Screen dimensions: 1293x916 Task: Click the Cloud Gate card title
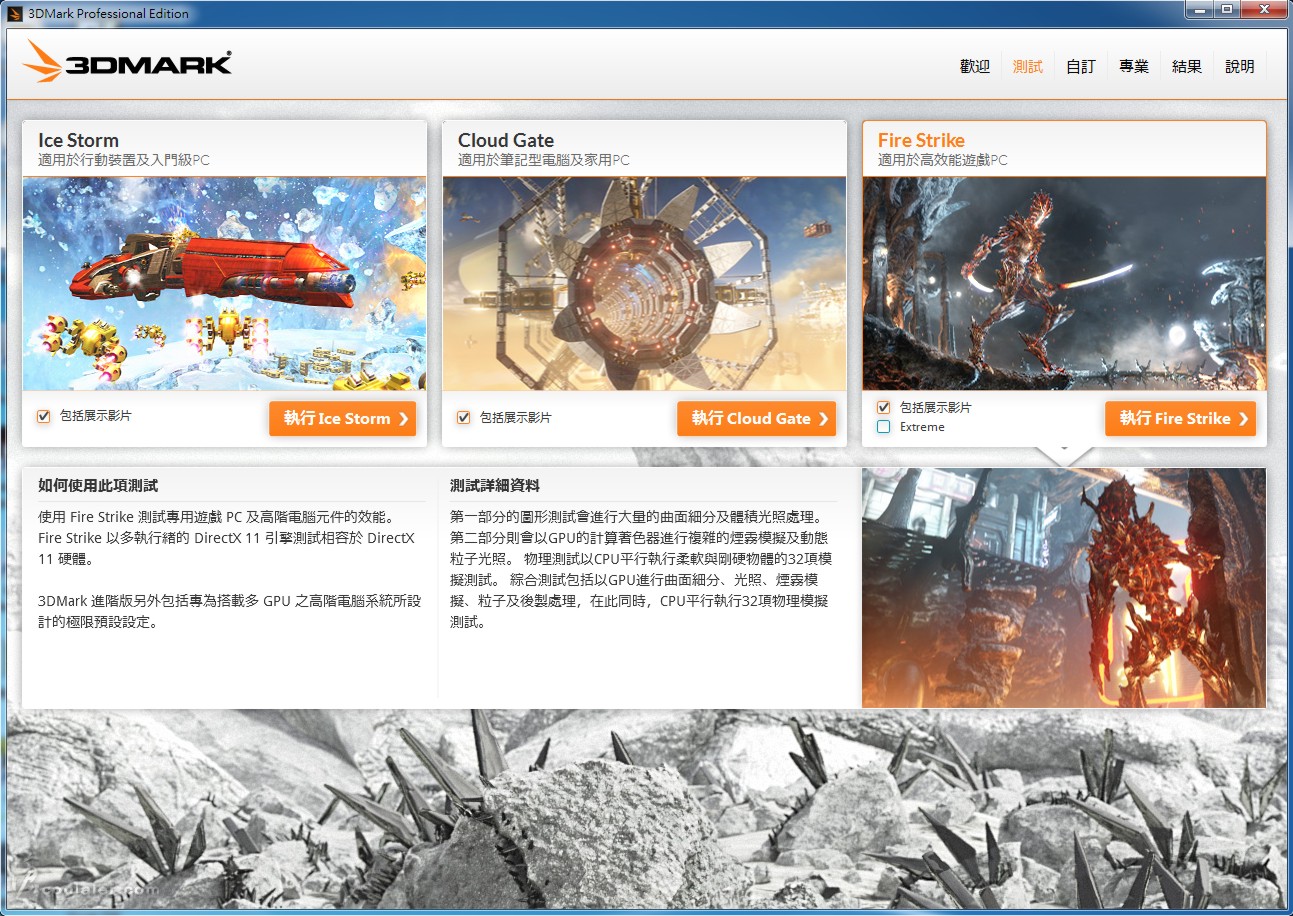pyautogui.click(x=506, y=140)
